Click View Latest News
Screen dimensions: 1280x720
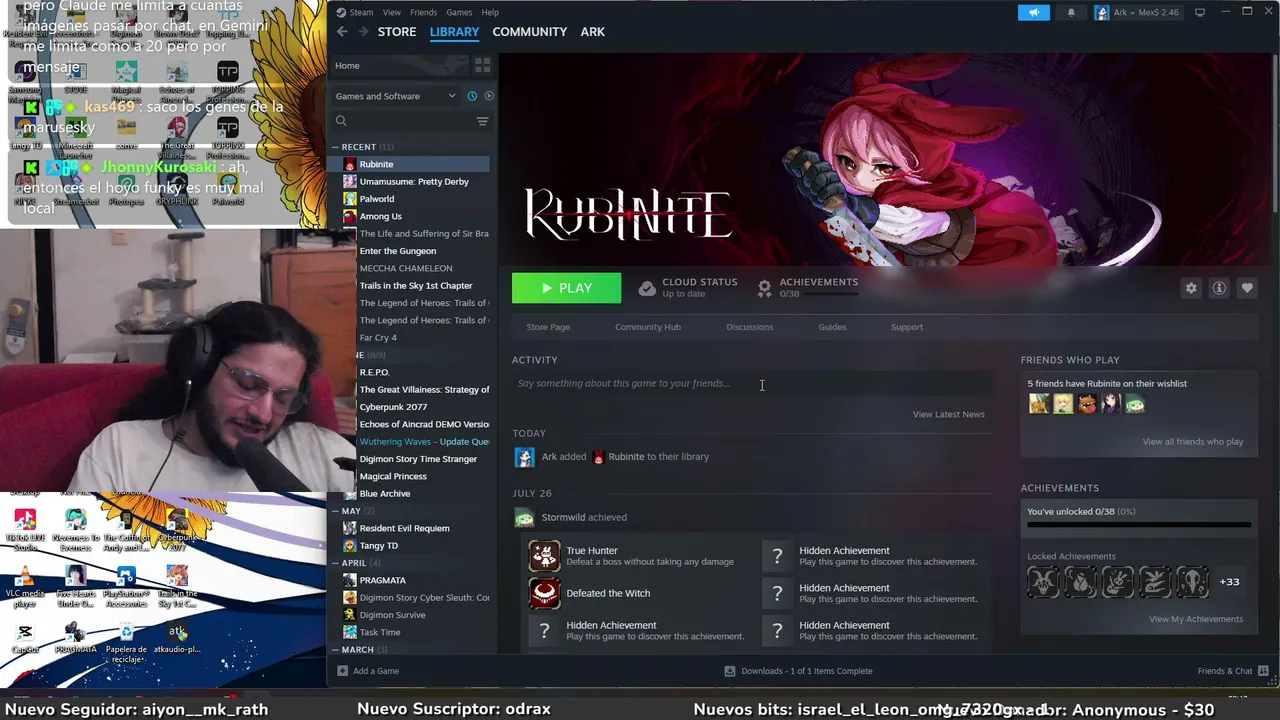point(949,414)
